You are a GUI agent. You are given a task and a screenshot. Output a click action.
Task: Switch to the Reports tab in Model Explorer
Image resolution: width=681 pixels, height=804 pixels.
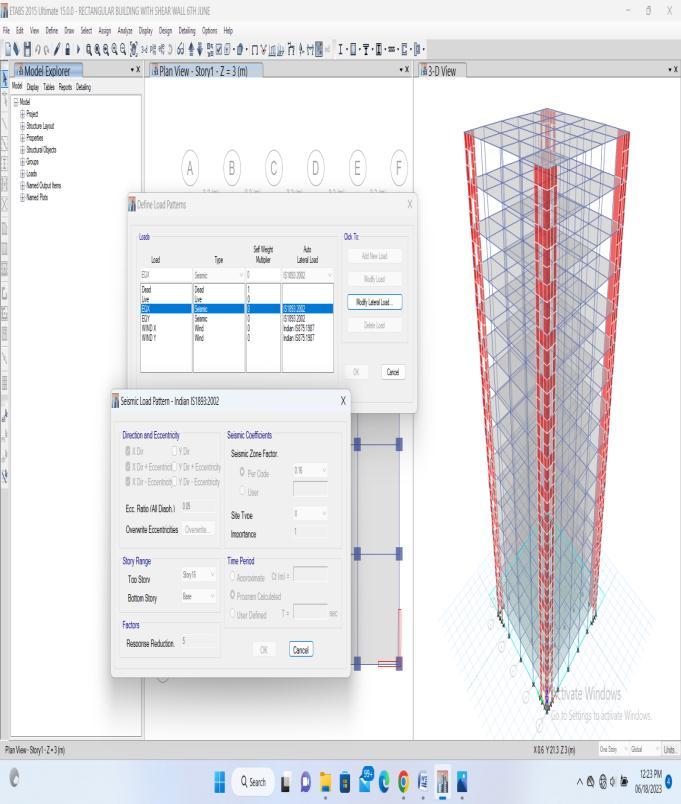click(x=65, y=87)
